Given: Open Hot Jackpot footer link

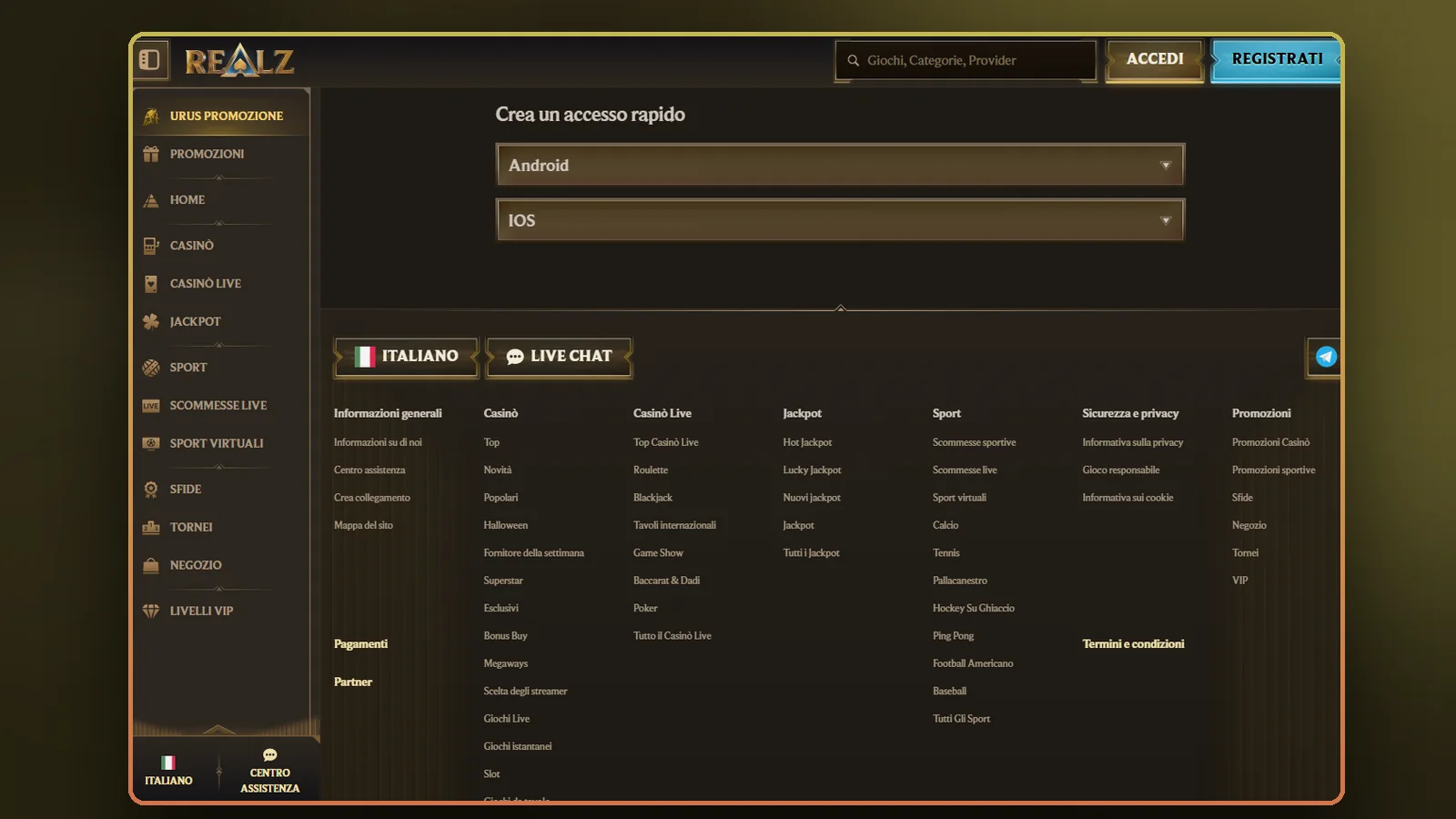Looking at the screenshot, I should pos(807,442).
